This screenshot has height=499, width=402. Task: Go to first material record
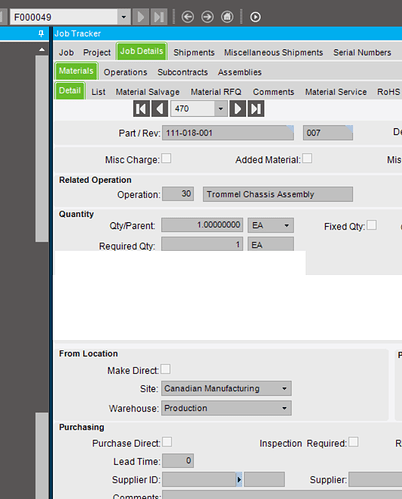pyautogui.click(x=141, y=109)
